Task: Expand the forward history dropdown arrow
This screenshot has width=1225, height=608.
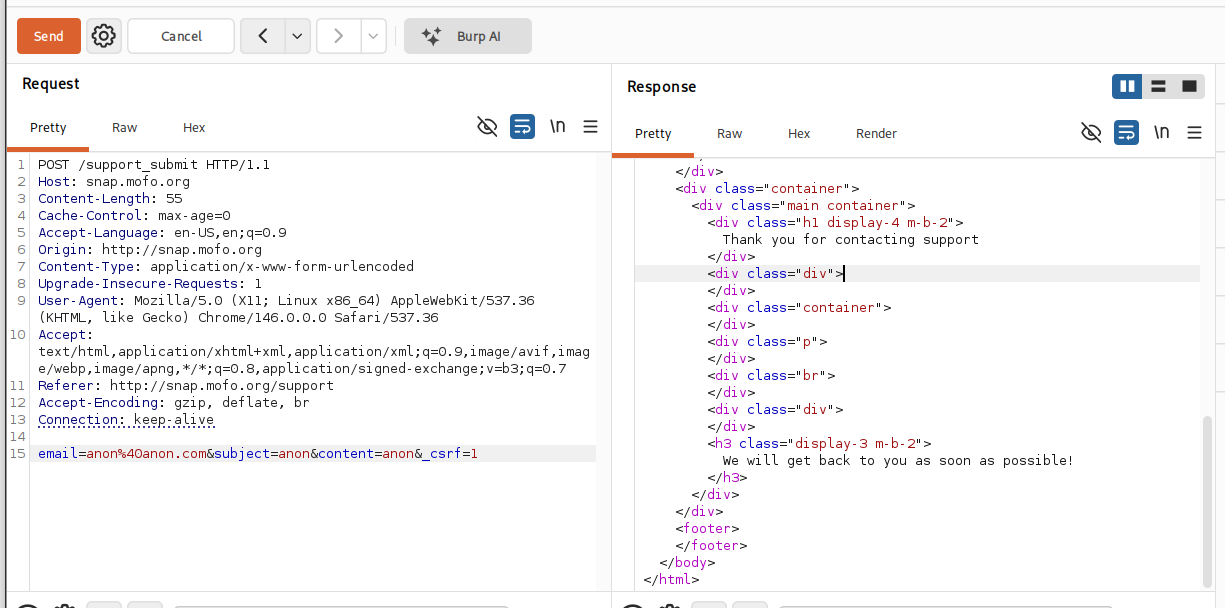Action: pyautogui.click(x=373, y=36)
